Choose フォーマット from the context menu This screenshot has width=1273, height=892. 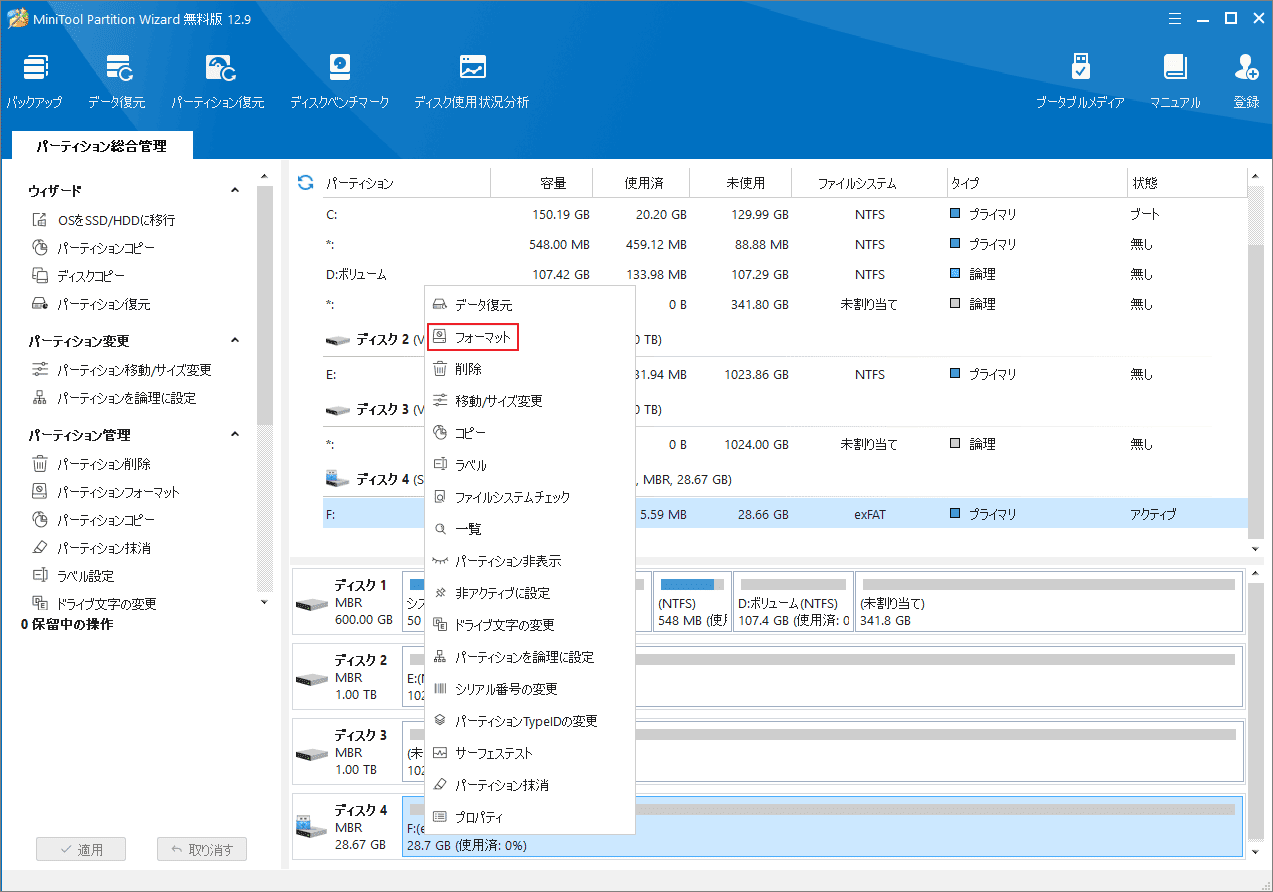tap(530, 338)
